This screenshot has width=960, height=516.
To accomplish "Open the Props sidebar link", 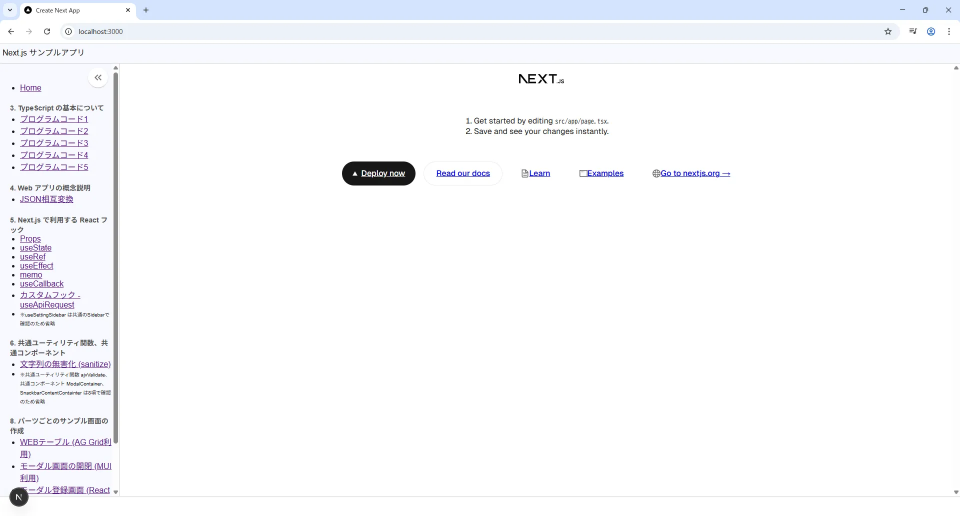I will 30,239.
